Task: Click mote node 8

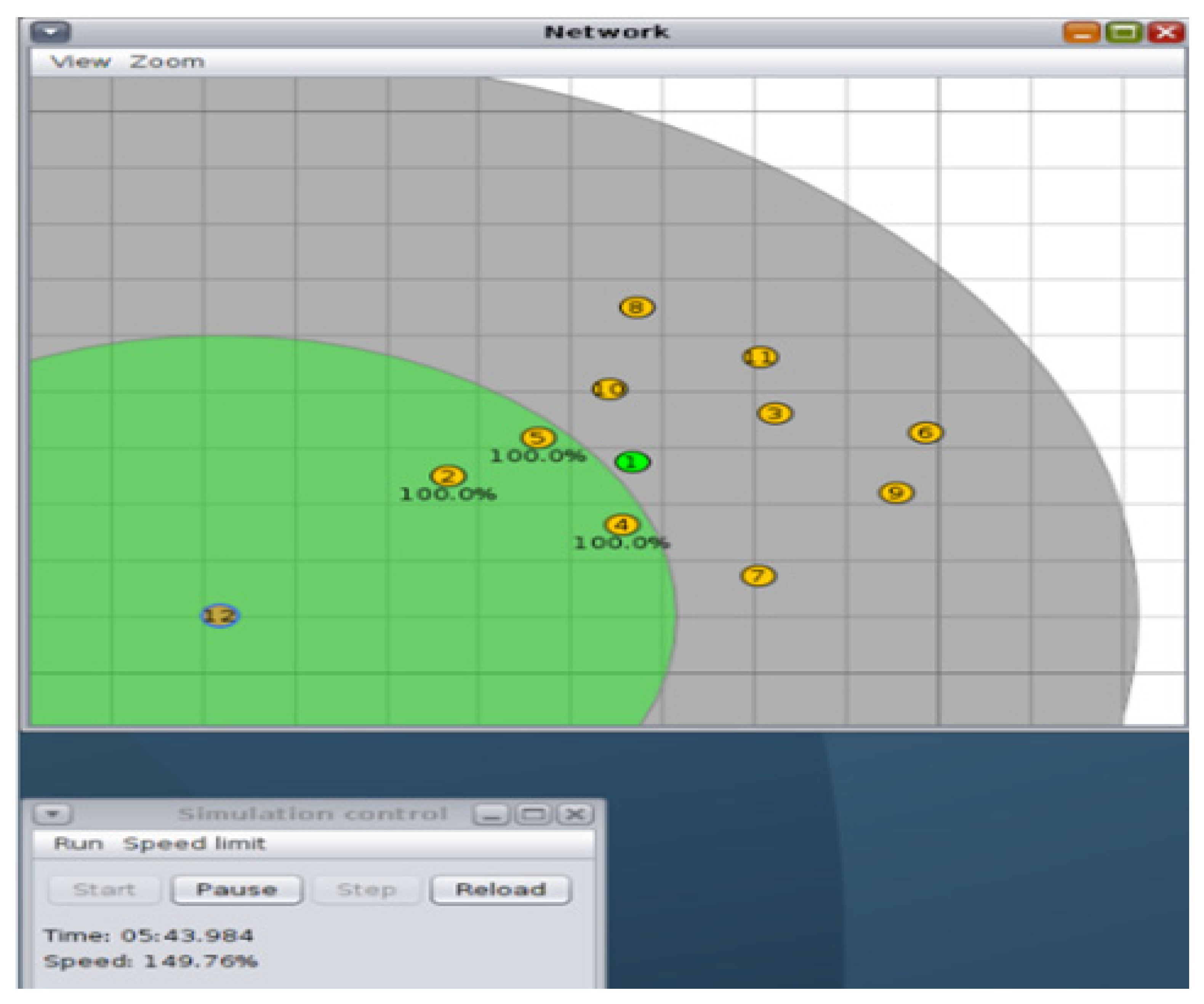Action: 637,307
